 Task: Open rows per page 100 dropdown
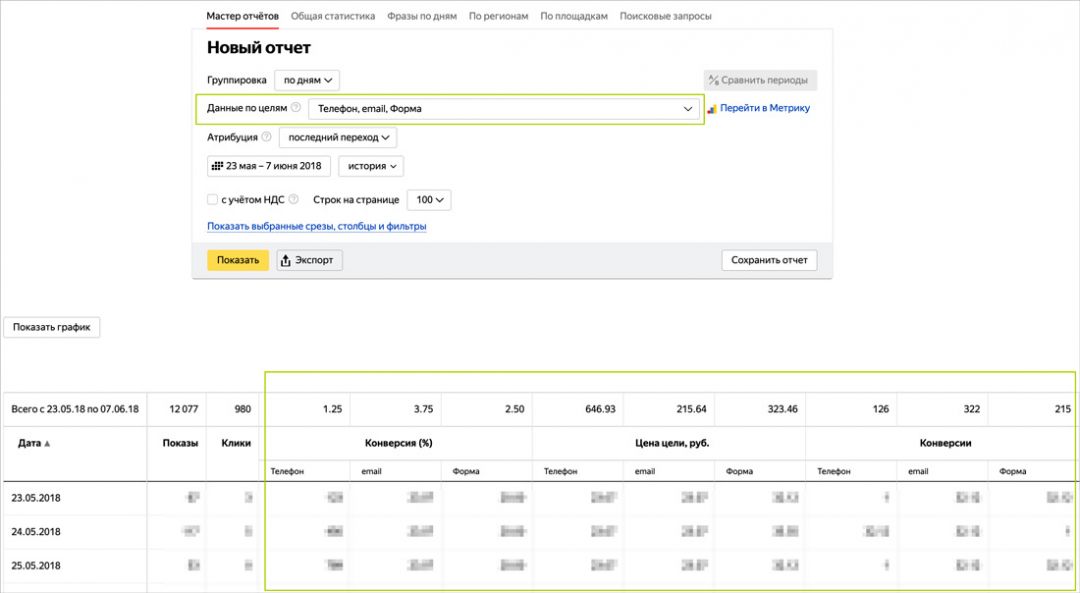[429, 200]
